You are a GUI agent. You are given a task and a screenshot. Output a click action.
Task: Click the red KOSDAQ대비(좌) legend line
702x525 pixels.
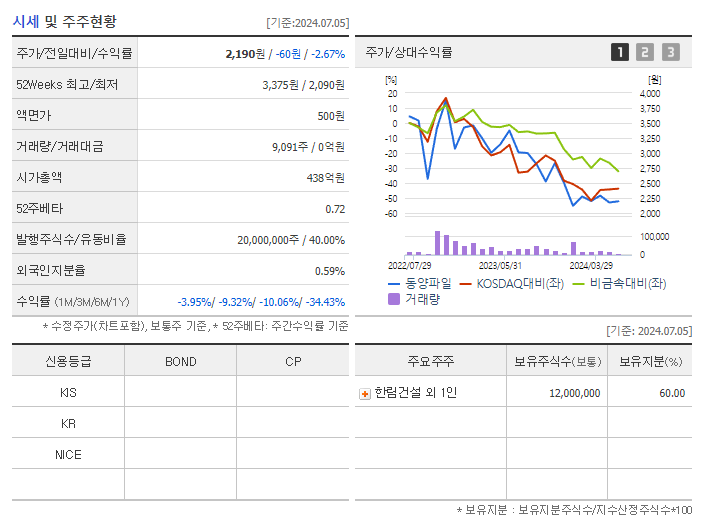click(466, 284)
